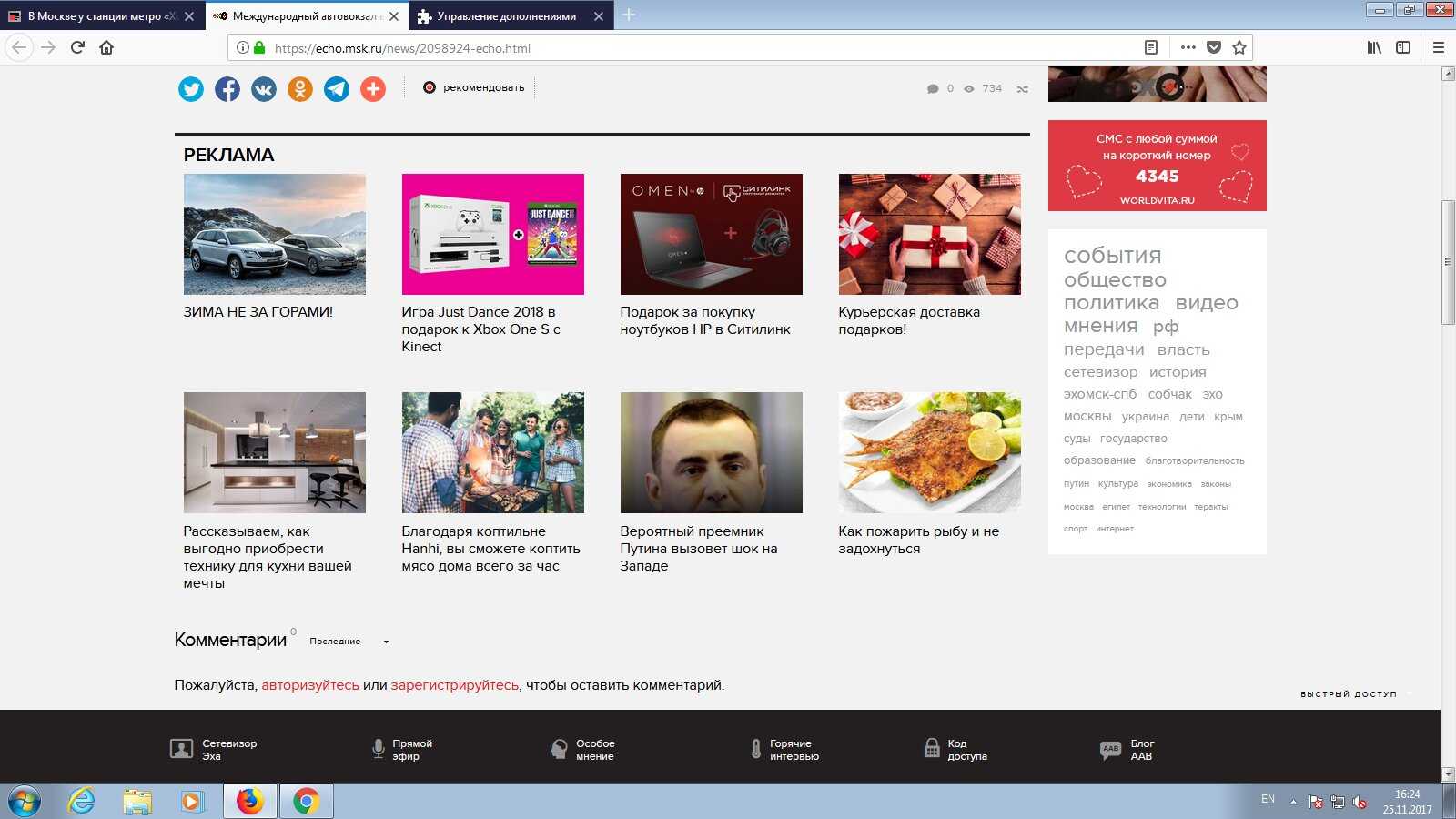The width and height of the screenshot is (1456, 819).
Task: Toggle Firefox reader view
Action: pos(1151,47)
